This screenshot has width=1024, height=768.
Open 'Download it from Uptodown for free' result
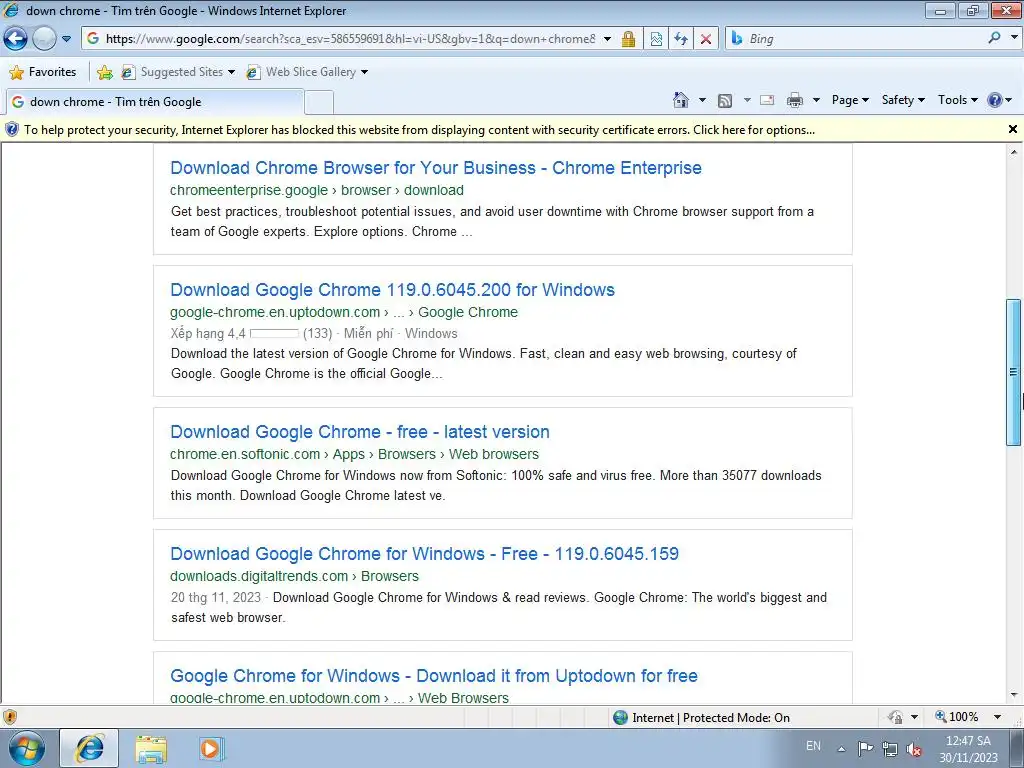(434, 676)
